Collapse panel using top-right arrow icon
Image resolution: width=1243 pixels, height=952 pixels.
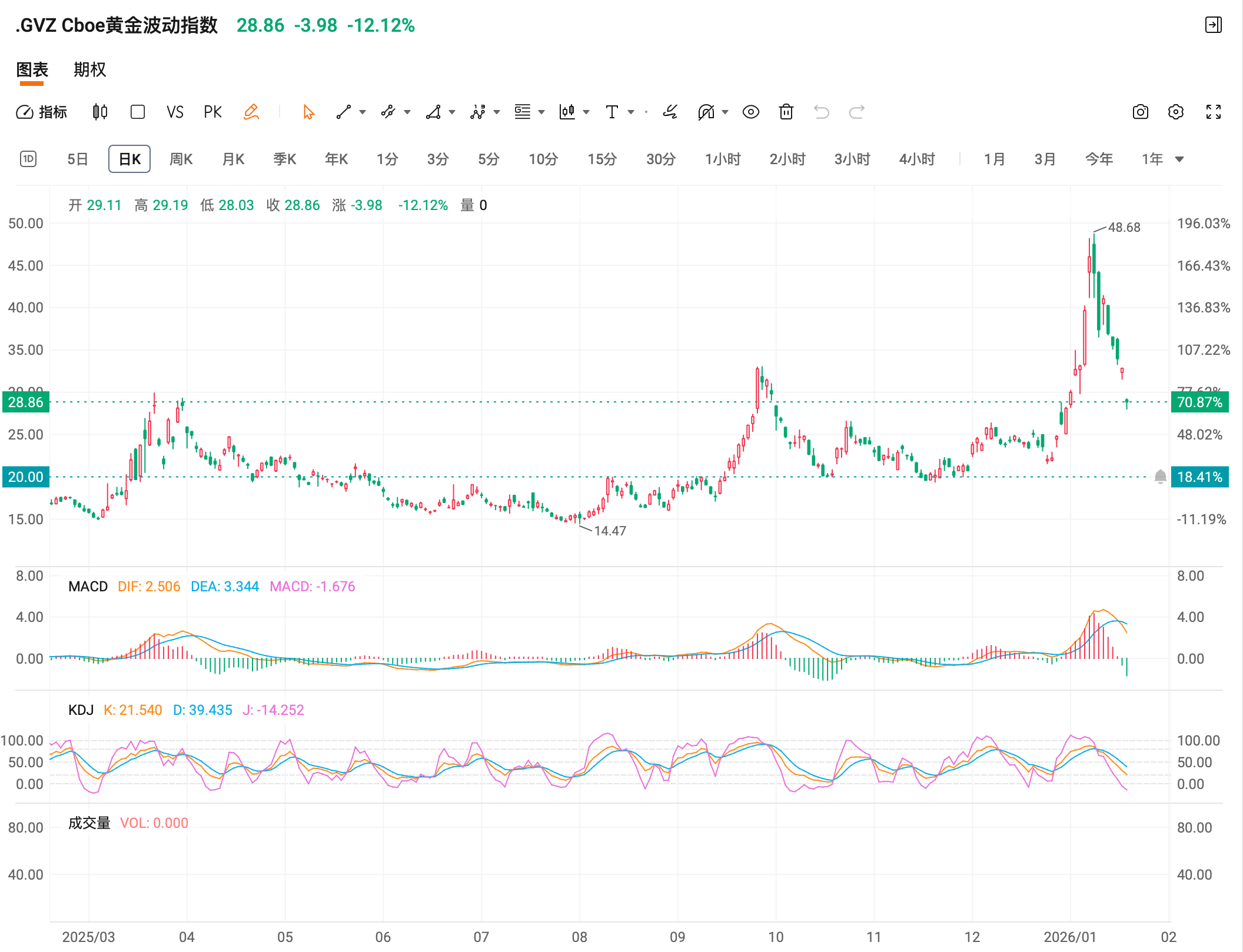click(x=1213, y=25)
